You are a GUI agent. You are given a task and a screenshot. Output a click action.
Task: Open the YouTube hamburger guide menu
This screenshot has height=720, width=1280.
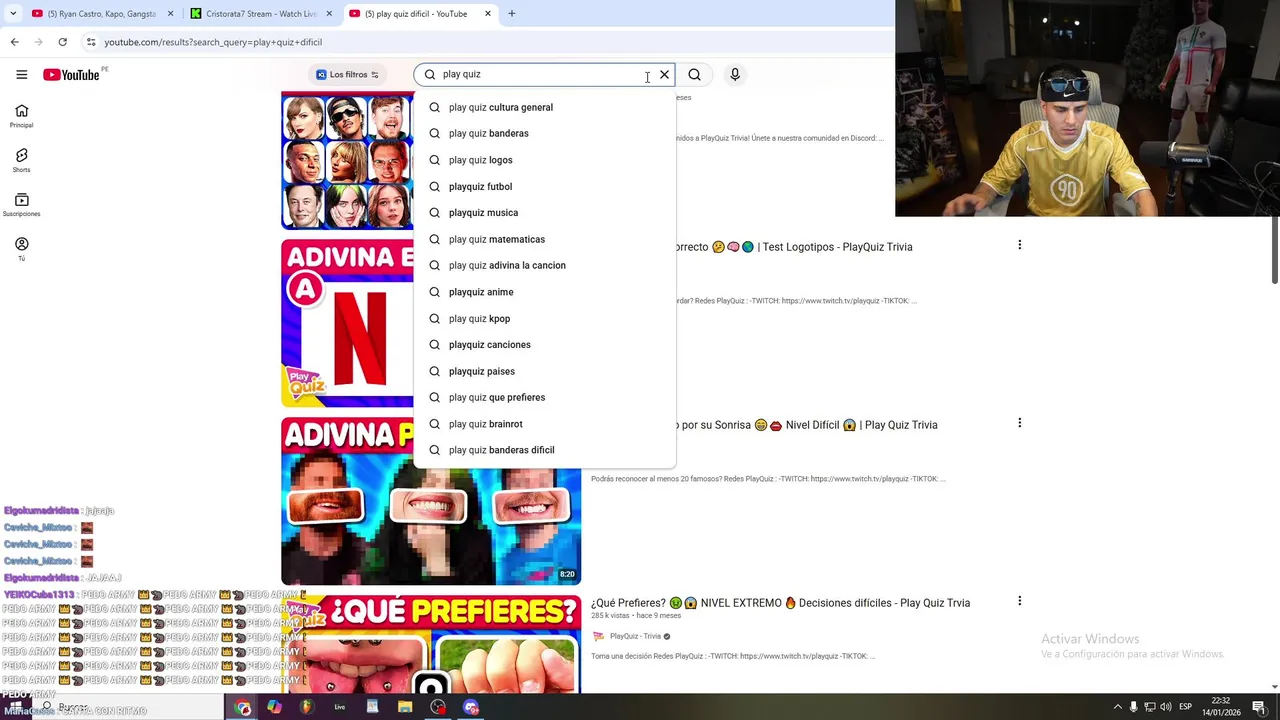21,74
